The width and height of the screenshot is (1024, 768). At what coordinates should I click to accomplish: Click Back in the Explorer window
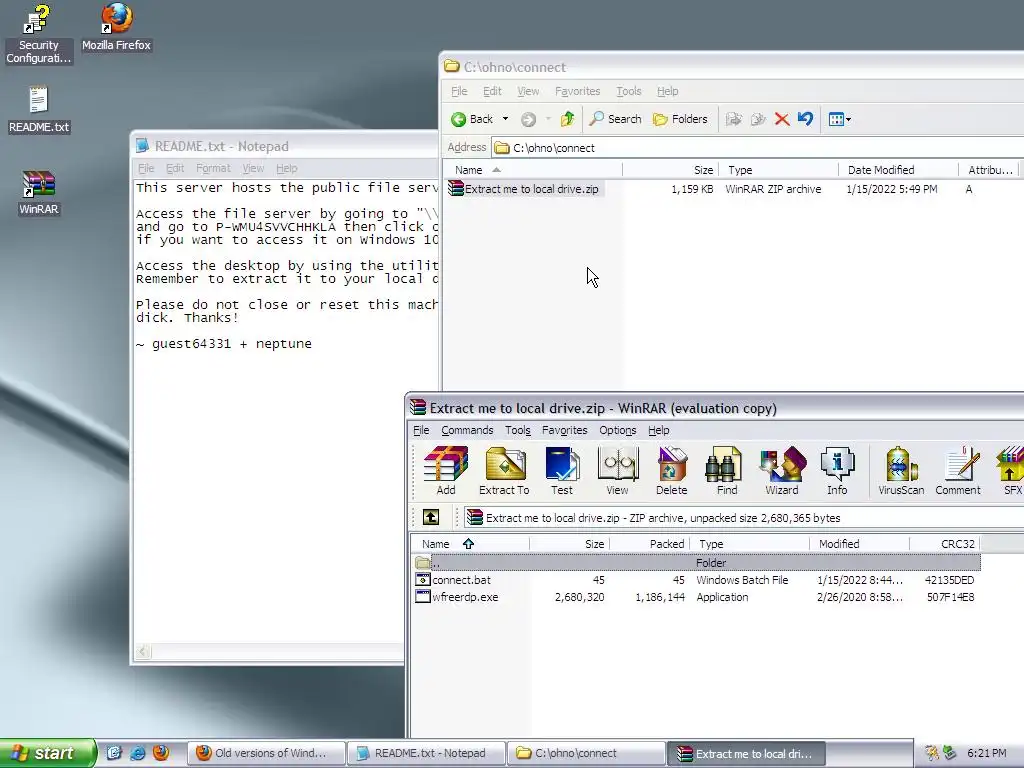(472, 119)
